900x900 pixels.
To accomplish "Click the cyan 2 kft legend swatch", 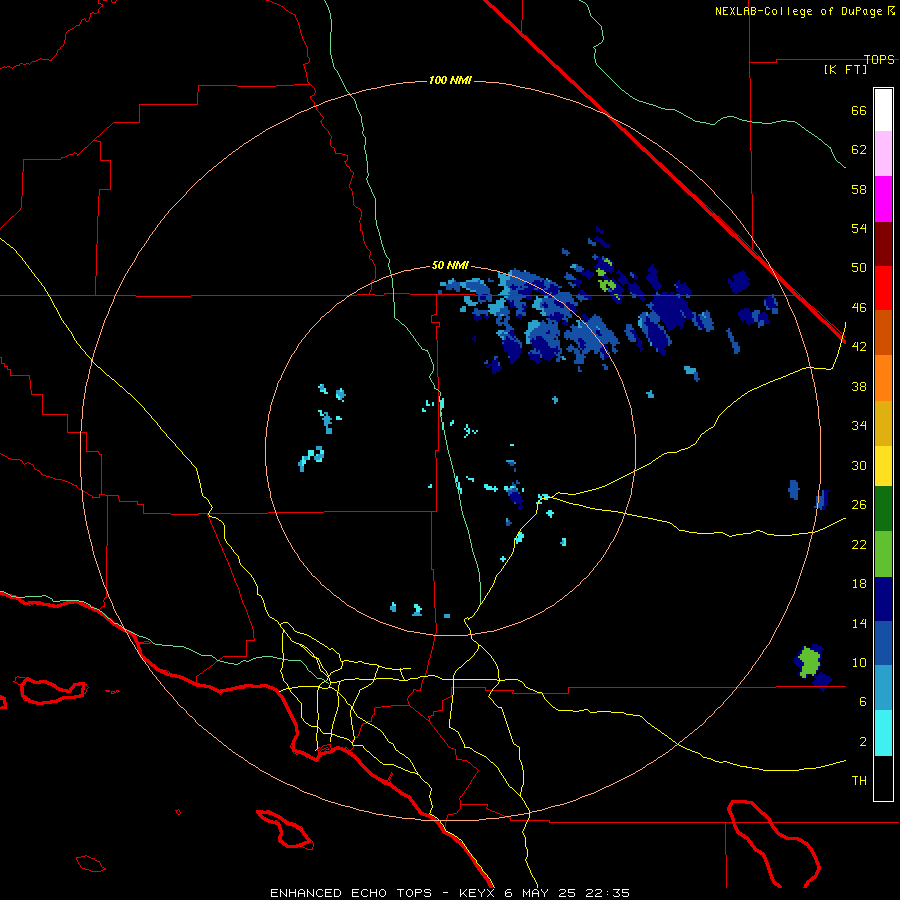I will click(883, 733).
